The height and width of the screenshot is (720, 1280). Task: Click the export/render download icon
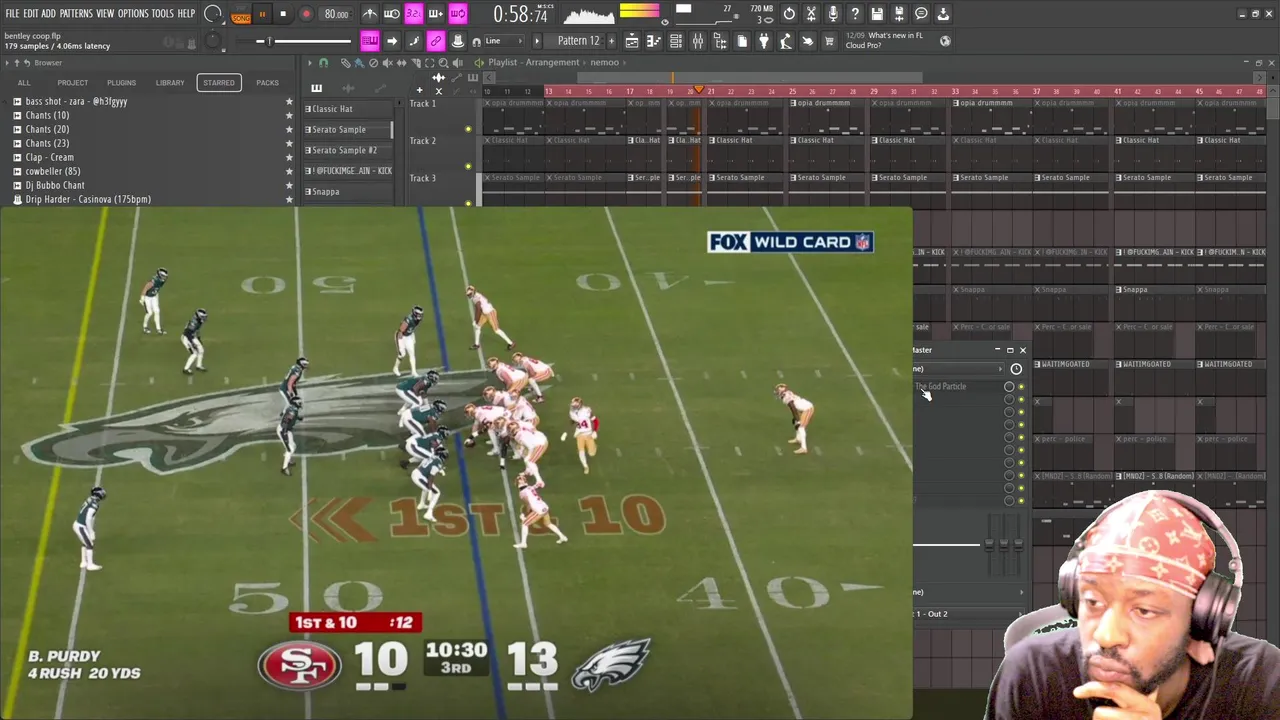pos(943,14)
